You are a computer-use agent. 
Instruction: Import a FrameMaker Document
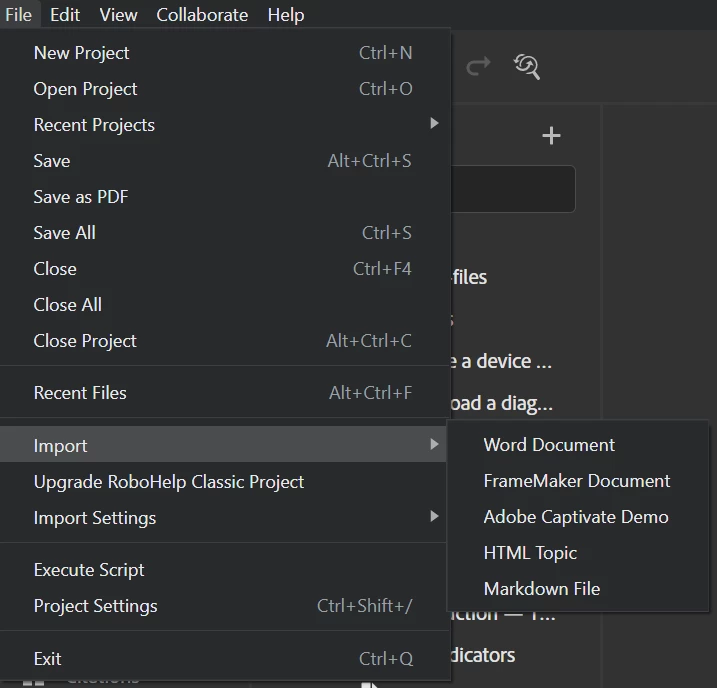click(578, 481)
